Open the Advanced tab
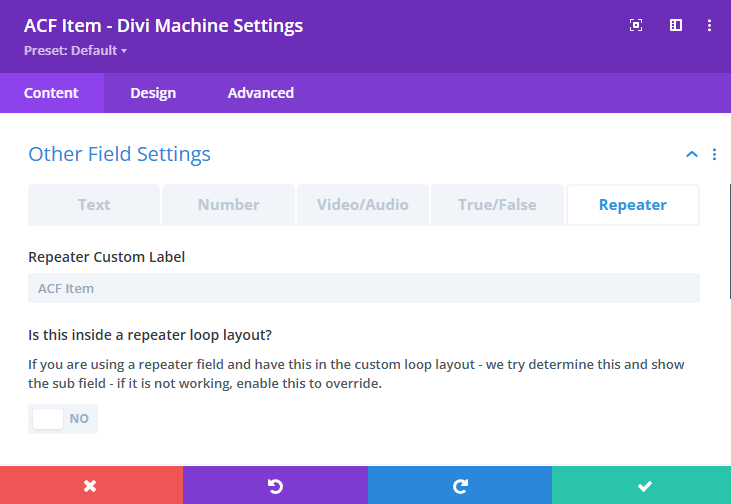The height and width of the screenshot is (504, 731). tap(260, 93)
